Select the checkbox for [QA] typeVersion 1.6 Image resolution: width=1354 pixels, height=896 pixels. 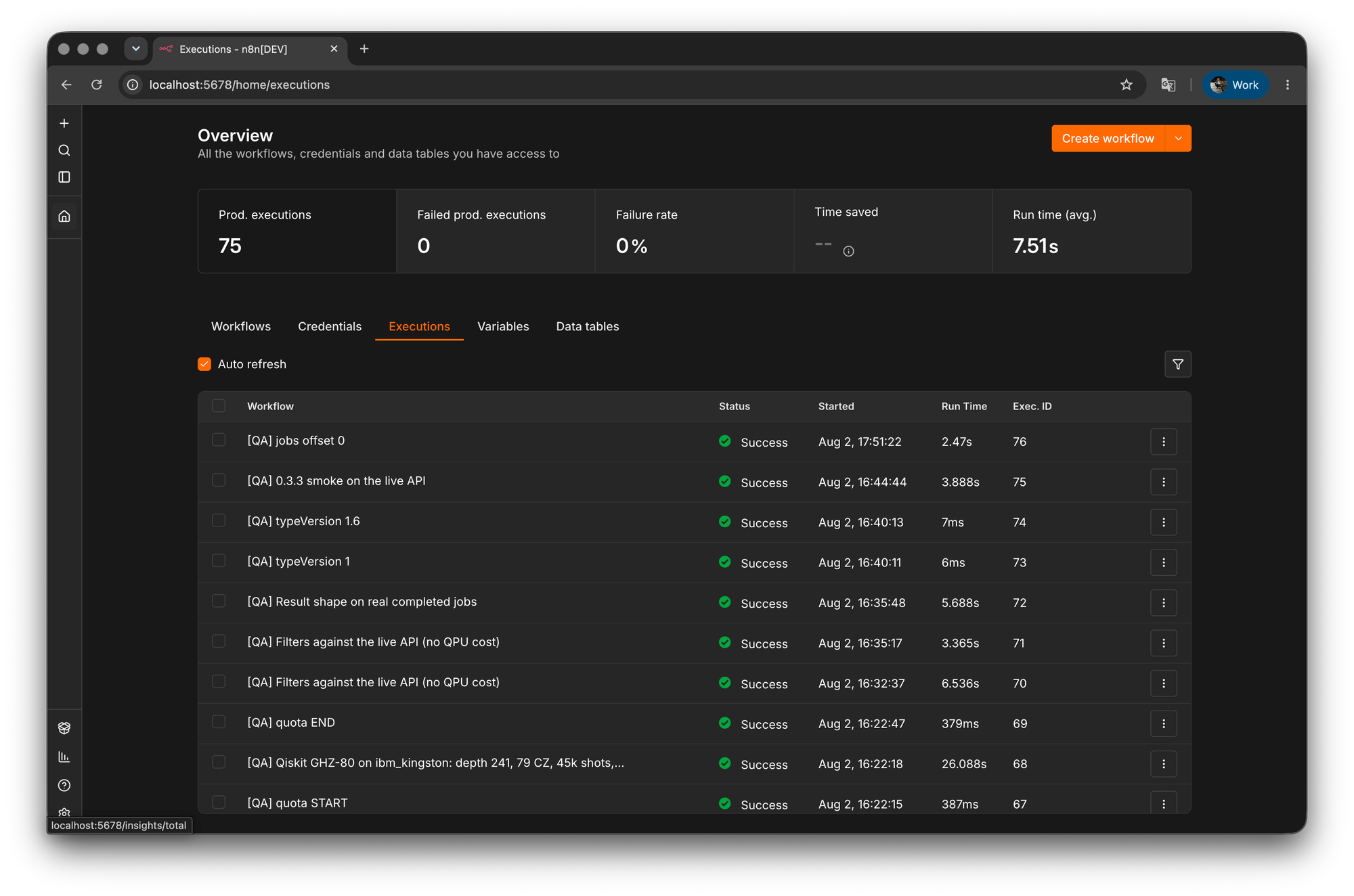pyautogui.click(x=219, y=520)
